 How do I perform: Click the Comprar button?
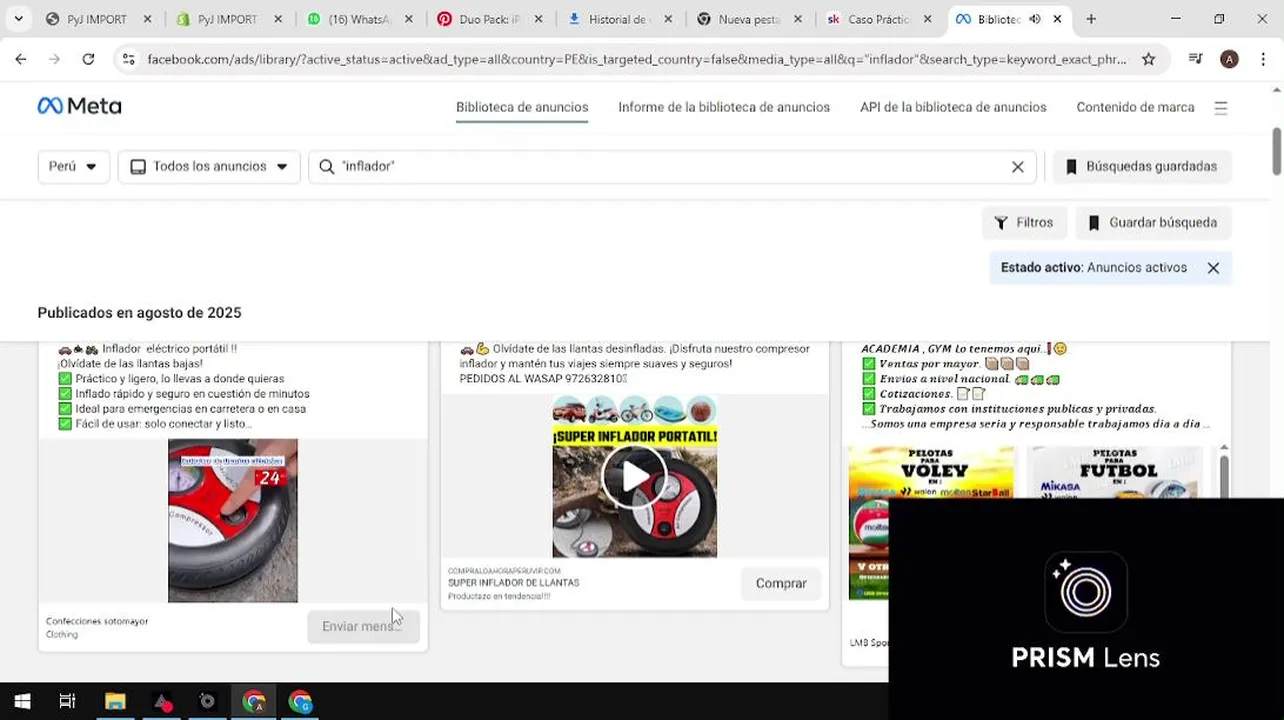click(x=781, y=583)
